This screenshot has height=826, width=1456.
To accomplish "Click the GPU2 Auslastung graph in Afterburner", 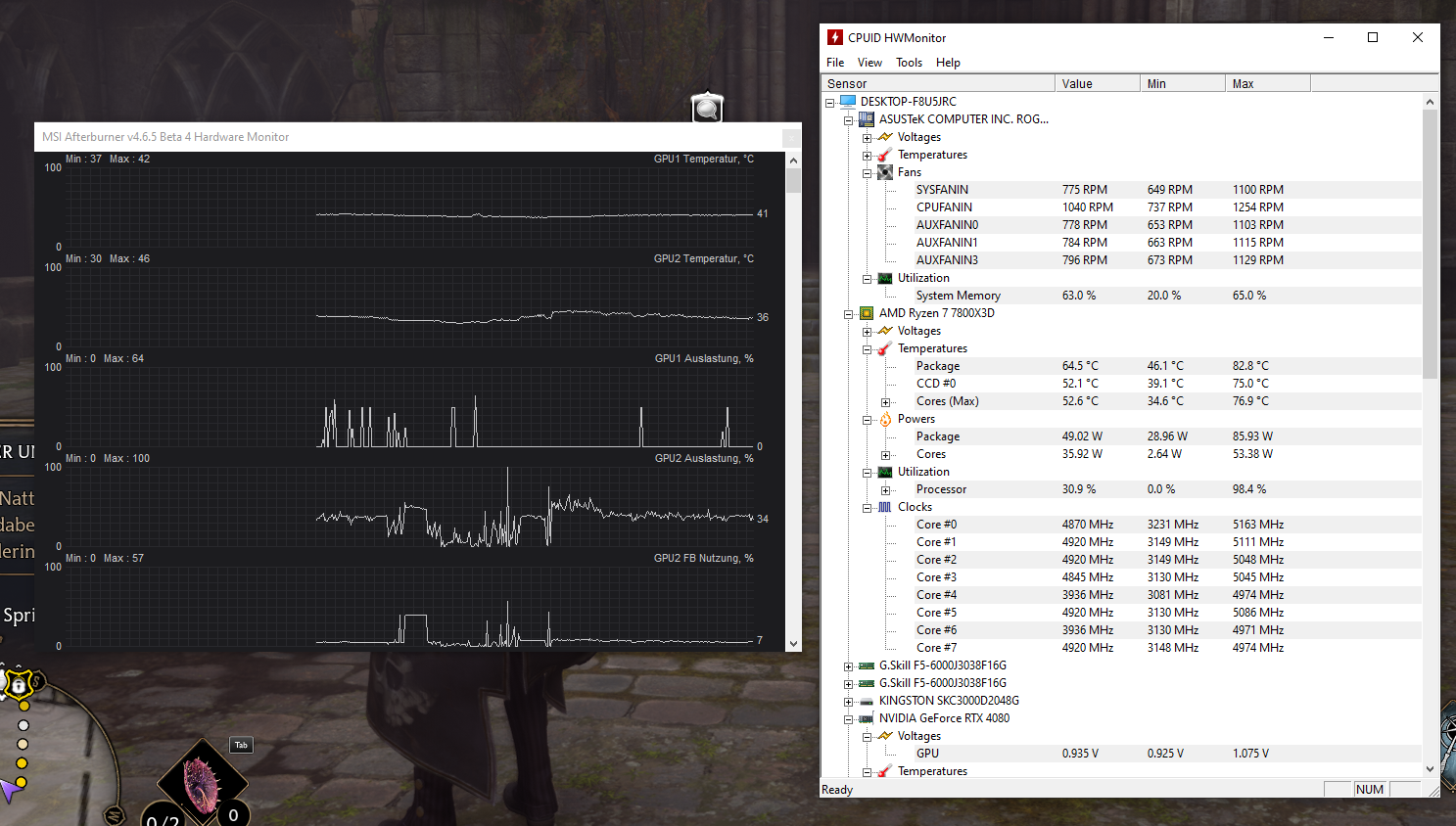I will (409, 507).
